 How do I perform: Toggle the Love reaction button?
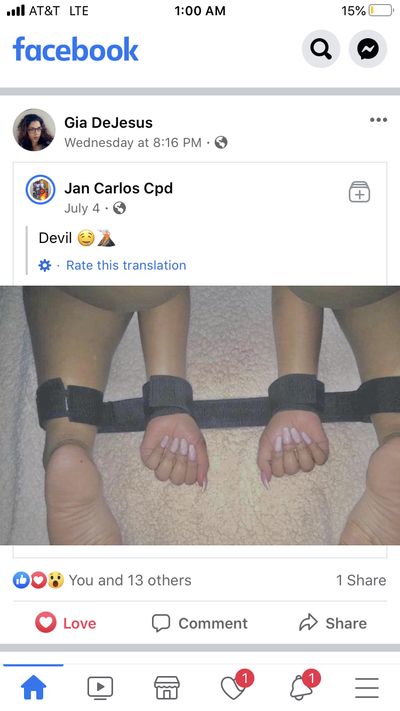66,623
